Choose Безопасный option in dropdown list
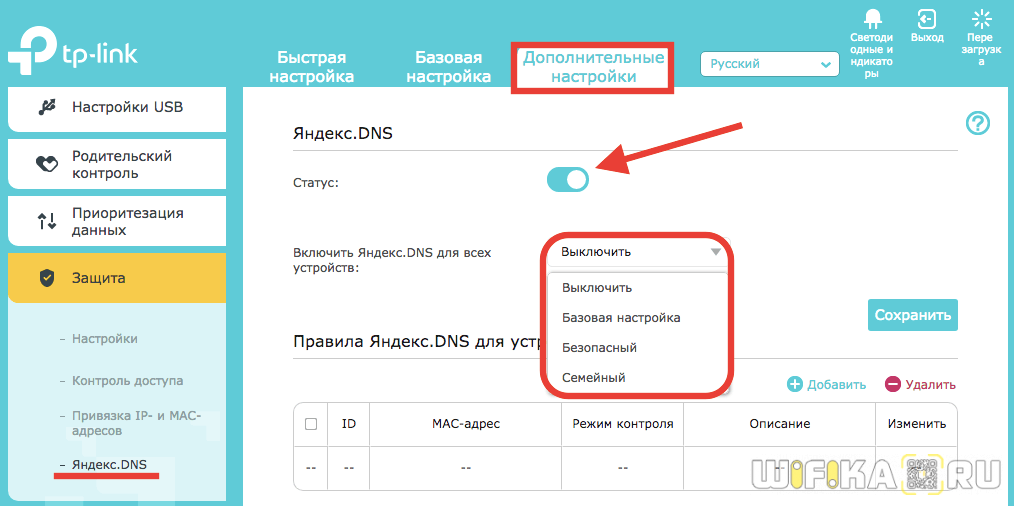The height and width of the screenshot is (506, 1014). (600, 348)
